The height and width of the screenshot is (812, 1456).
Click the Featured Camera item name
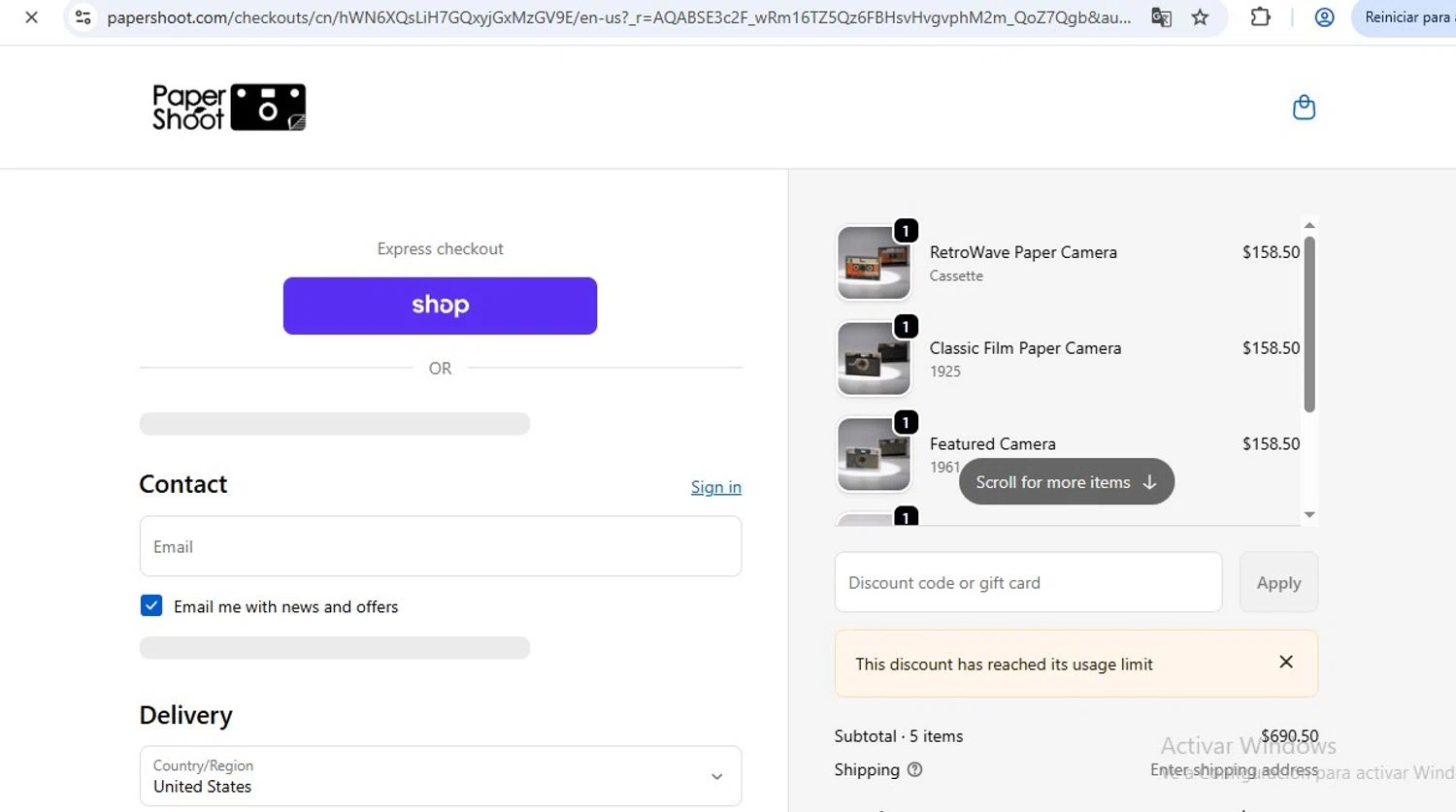[x=992, y=444]
